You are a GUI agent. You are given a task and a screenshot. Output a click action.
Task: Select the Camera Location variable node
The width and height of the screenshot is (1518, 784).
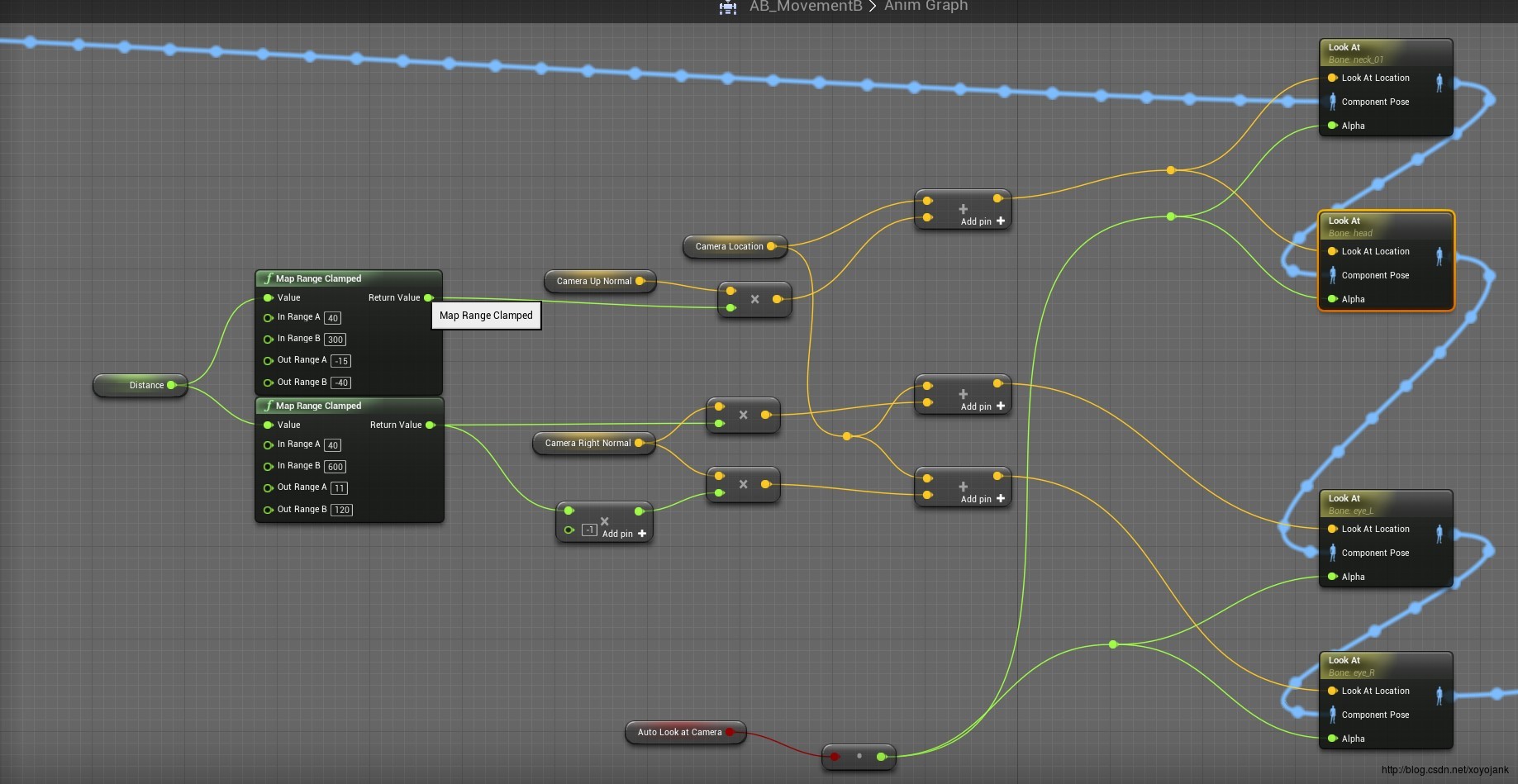pyautogui.click(x=735, y=246)
